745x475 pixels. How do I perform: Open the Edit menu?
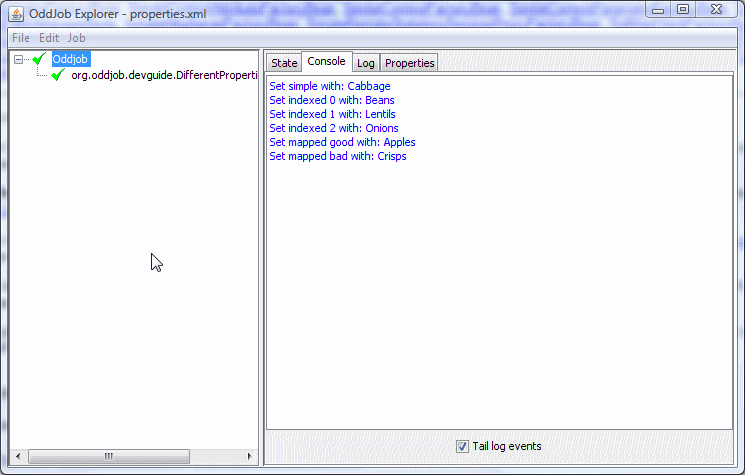[x=49, y=37]
